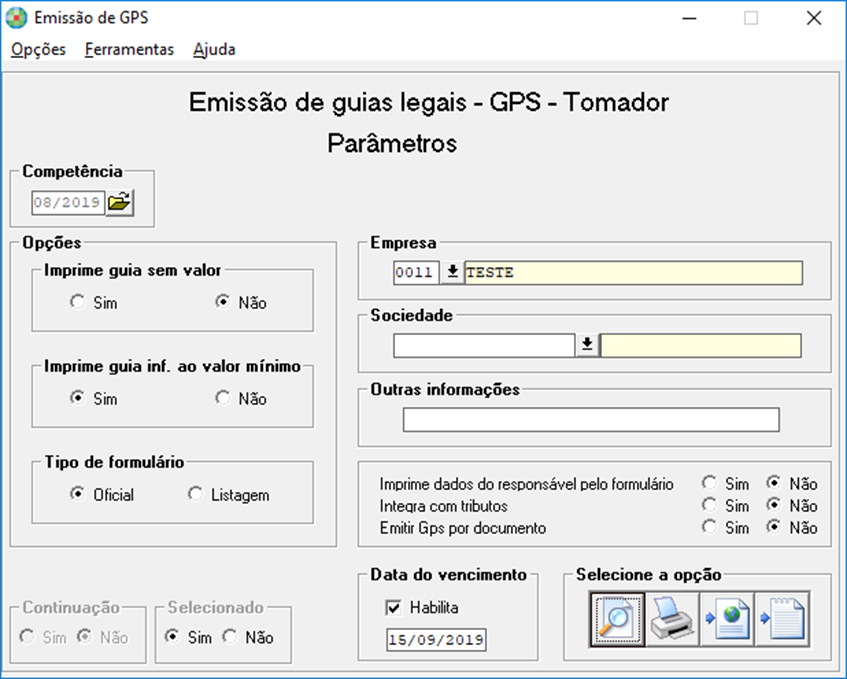Click the Empresa name field showing TESTE

(634, 272)
